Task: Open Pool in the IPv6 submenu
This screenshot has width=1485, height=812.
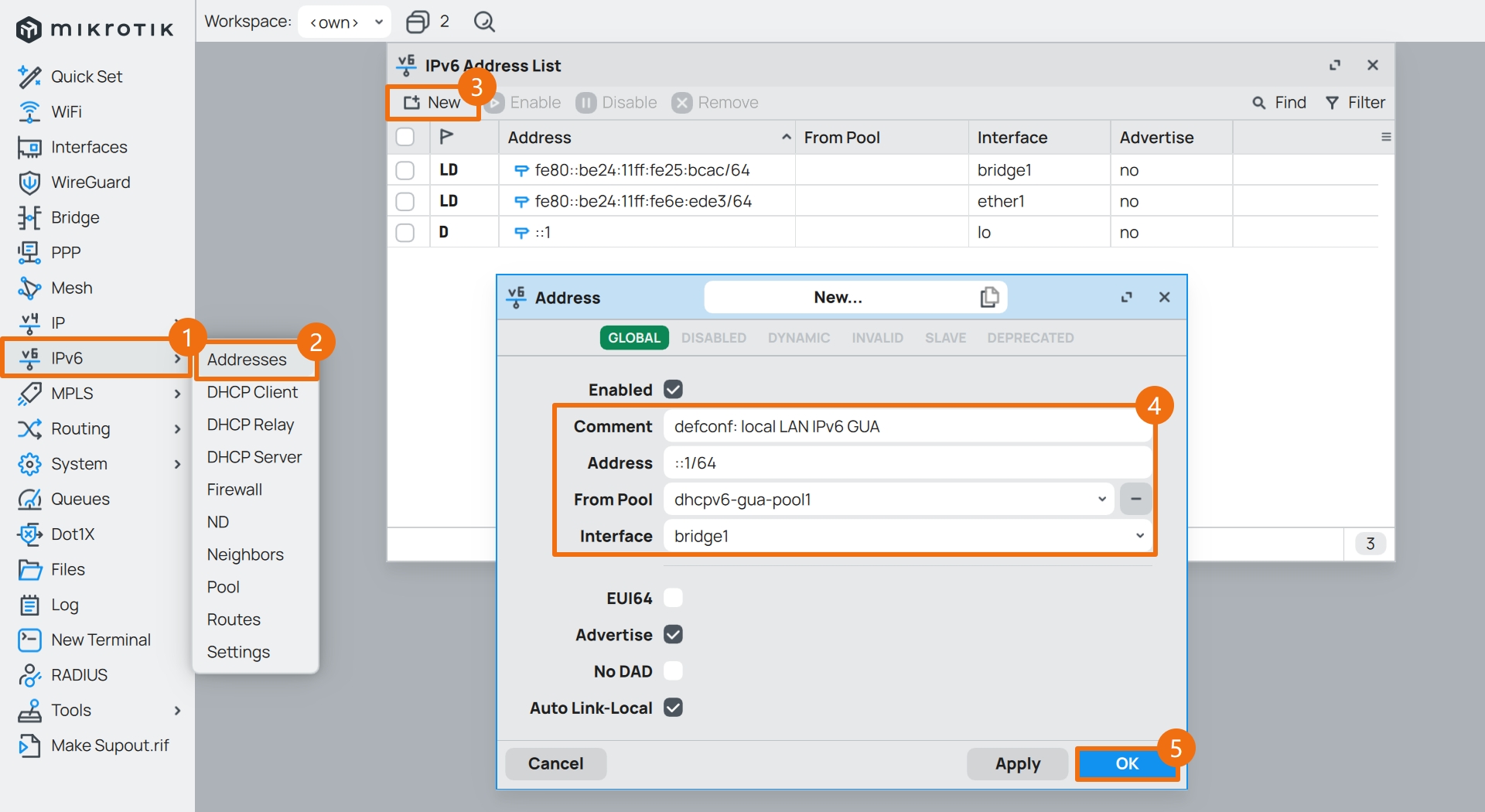Action: coord(224,587)
